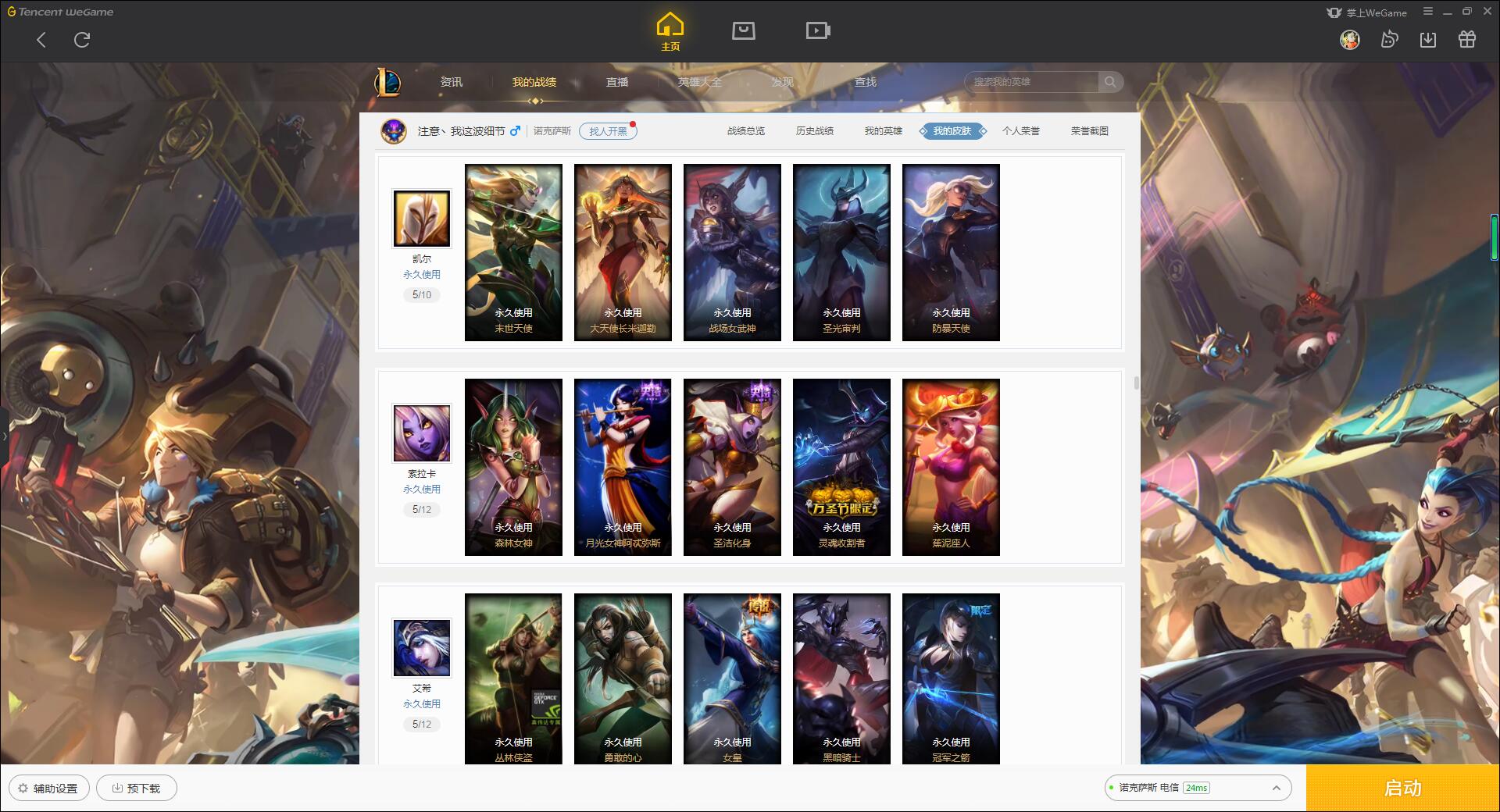Click the 启动 launch button
Viewport: 1500px width, 812px height.
[x=1402, y=789]
